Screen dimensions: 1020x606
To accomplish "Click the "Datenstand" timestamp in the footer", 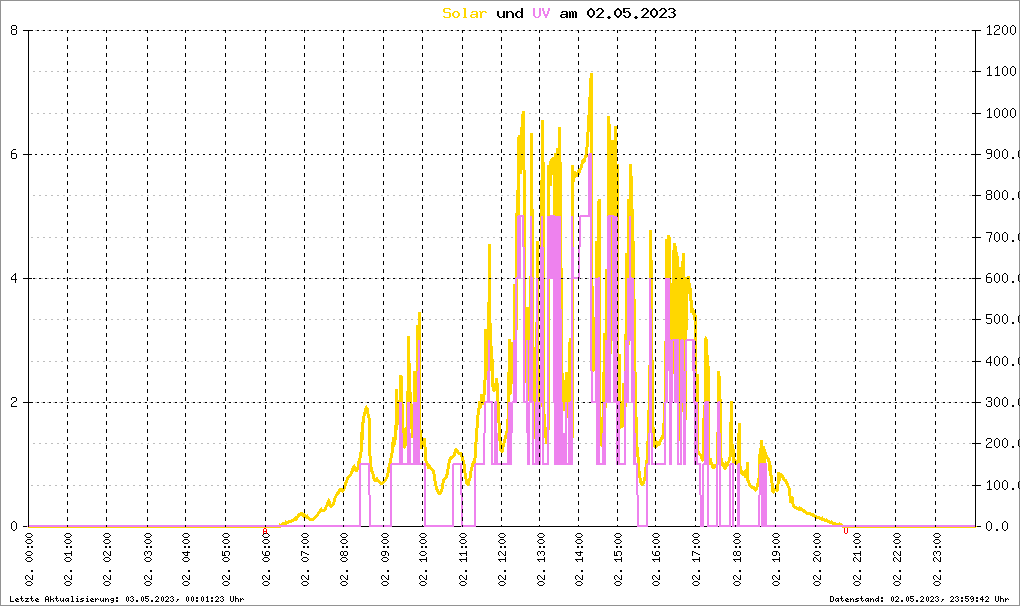I will 919,599.
